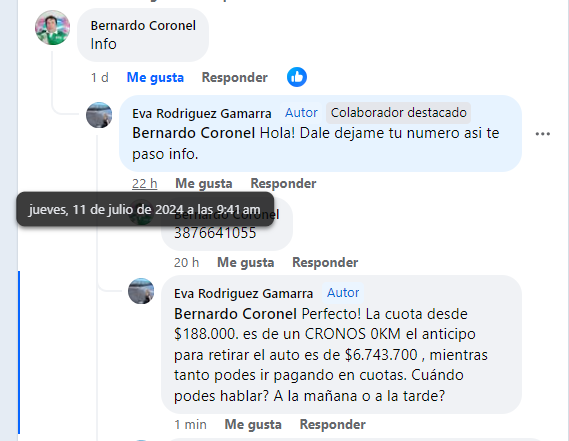Viewport: 569px width, 441px height.
Task: Click the blue thumbs-up reaction icon
Action: point(297,77)
